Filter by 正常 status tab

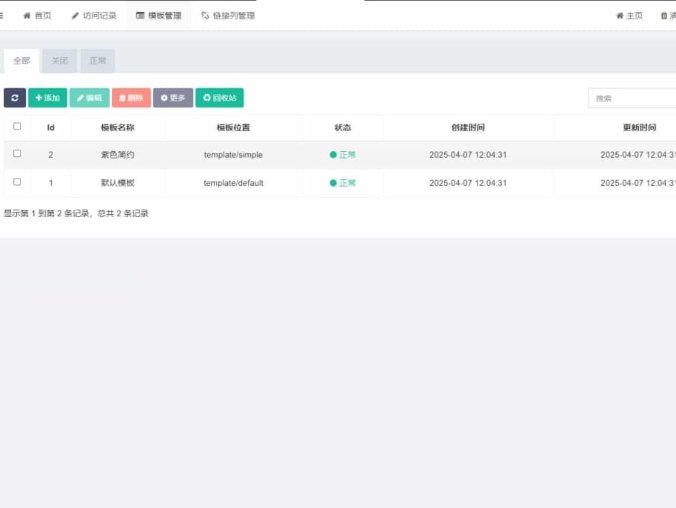pos(97,61)
